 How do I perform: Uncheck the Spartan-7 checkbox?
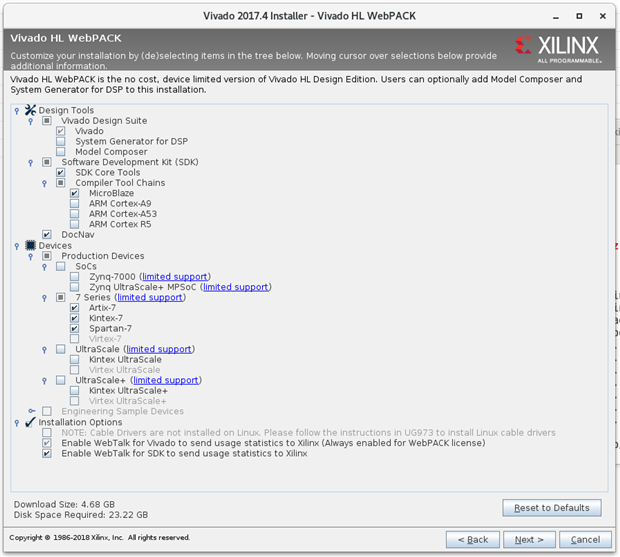[x=74, y=328]
